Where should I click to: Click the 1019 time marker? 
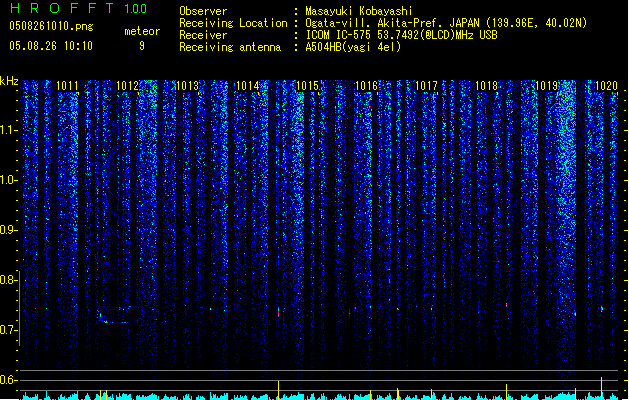tap(546, 86)
